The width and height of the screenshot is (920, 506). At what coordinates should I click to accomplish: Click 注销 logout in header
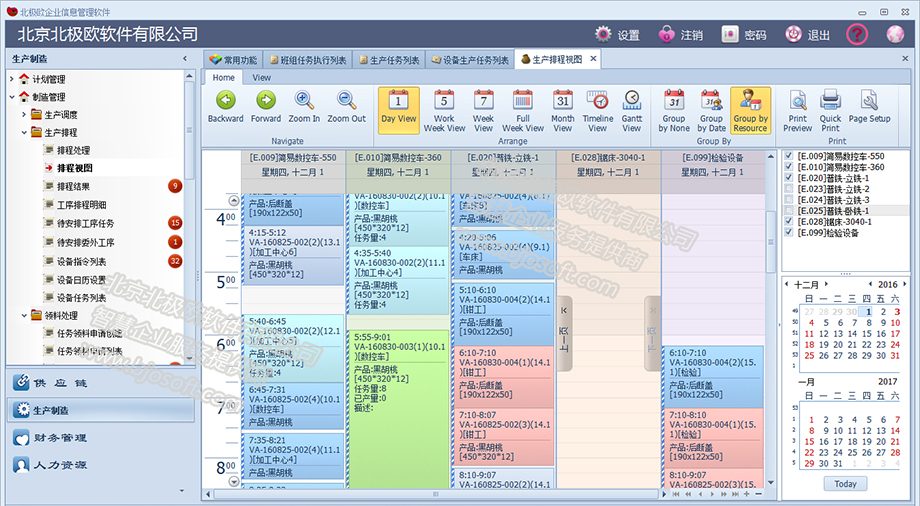[681, 35]
